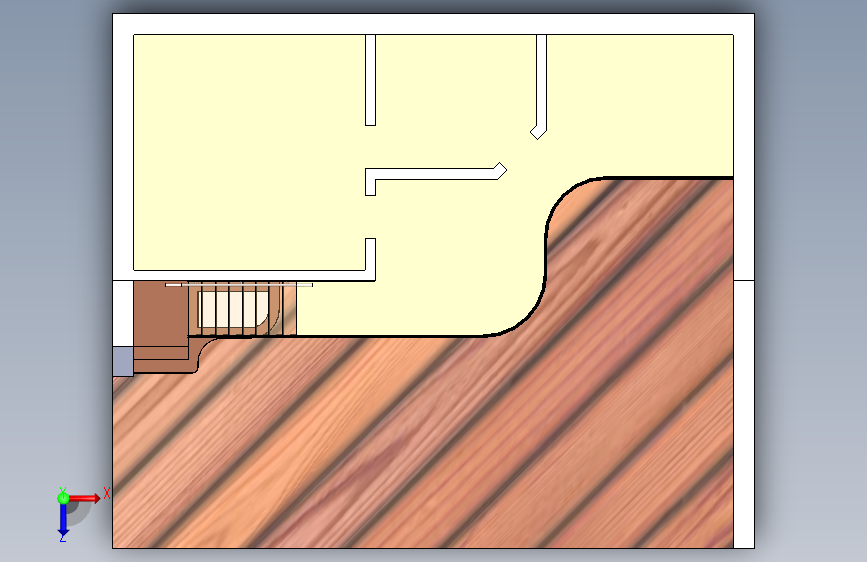Click the red X axis arrow on triad
The width and height of the screenshot is (867, 562).
tap(85, 498)
